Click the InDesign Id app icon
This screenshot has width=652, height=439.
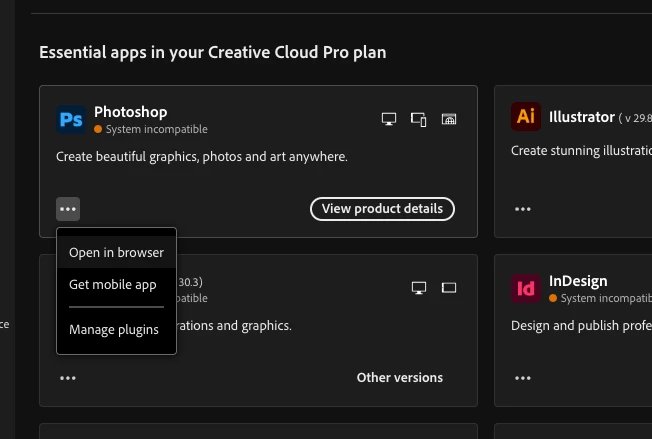(x=526, y=289)
